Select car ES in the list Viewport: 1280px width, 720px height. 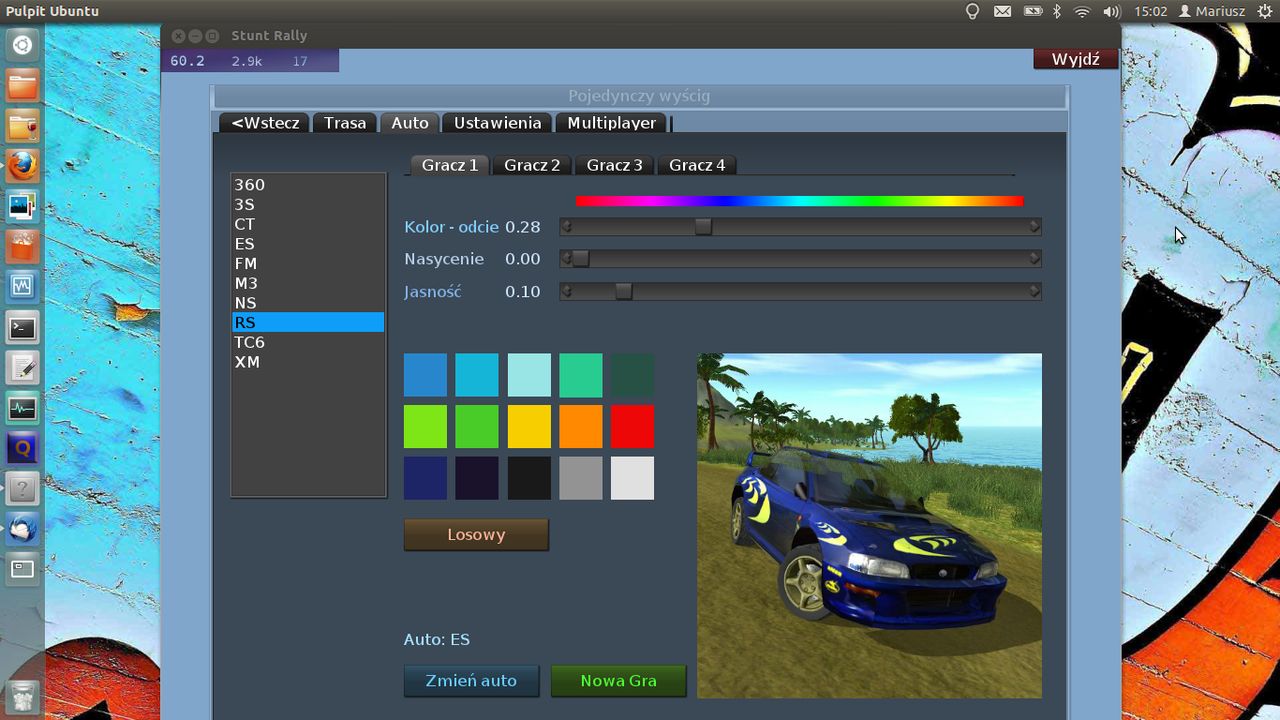point(308,243)
